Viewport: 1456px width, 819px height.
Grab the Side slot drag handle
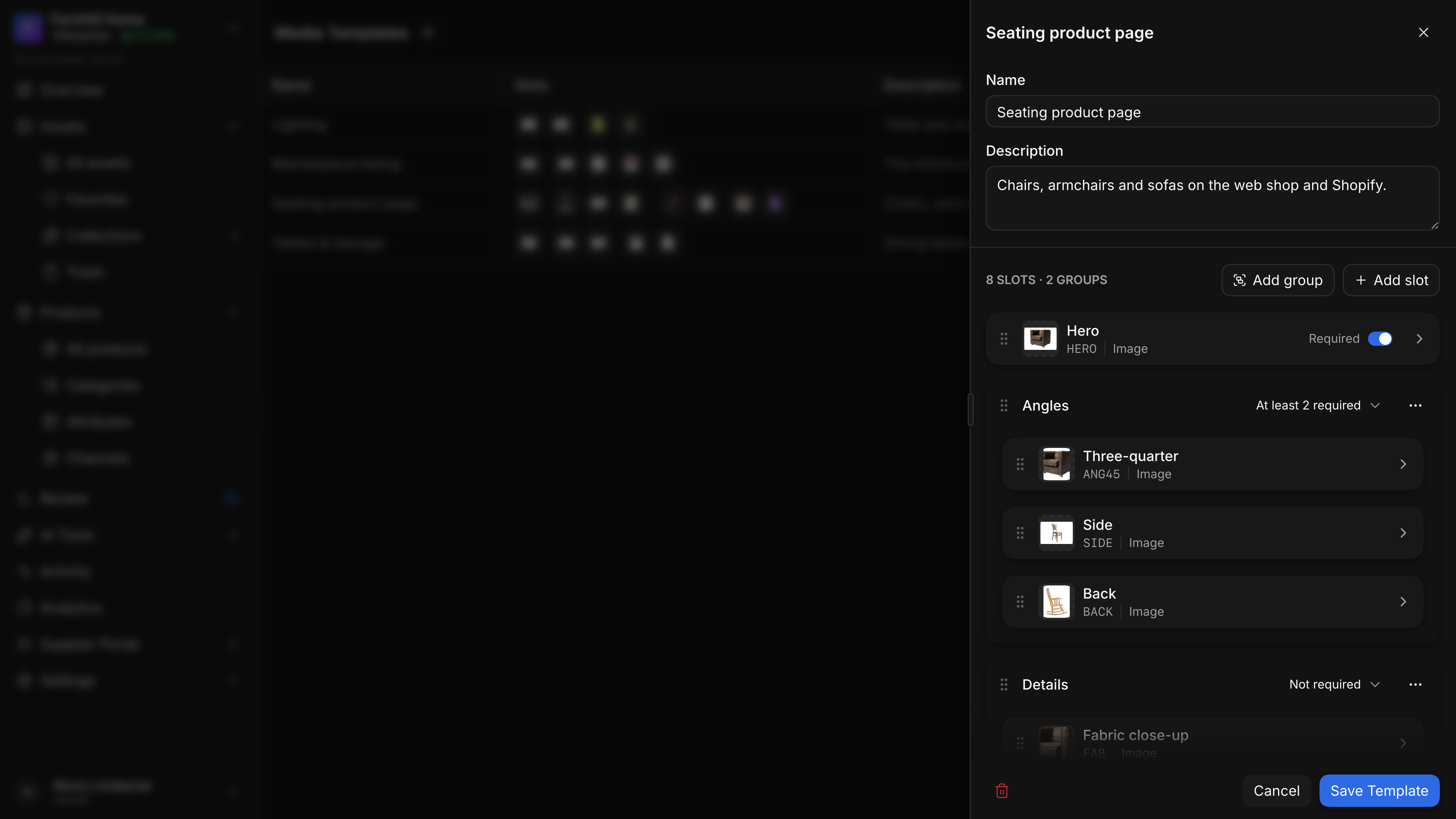click(1020, 533)
